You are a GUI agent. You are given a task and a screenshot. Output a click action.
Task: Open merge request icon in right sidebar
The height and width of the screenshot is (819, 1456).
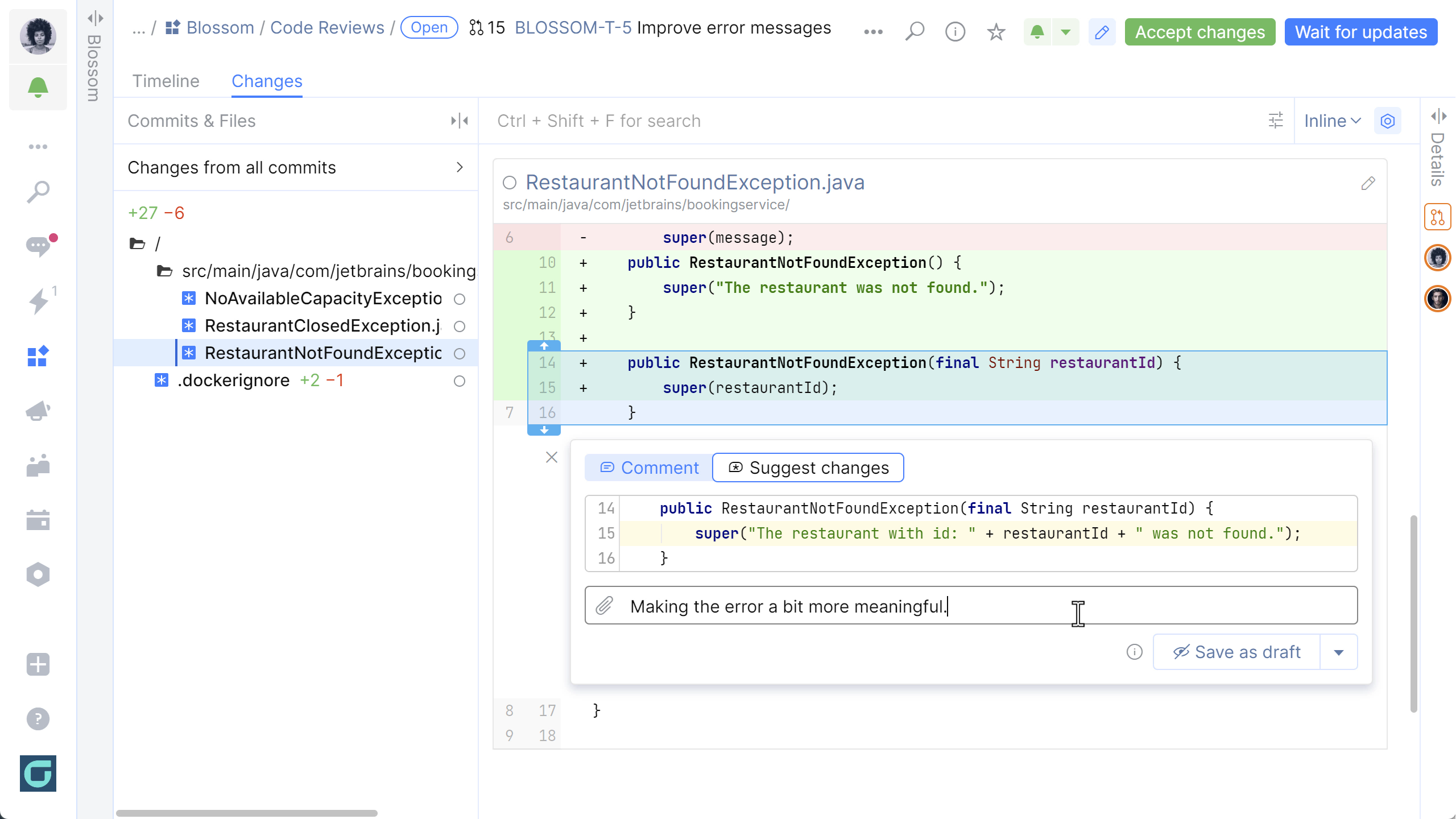click(x=1438, y=217)
